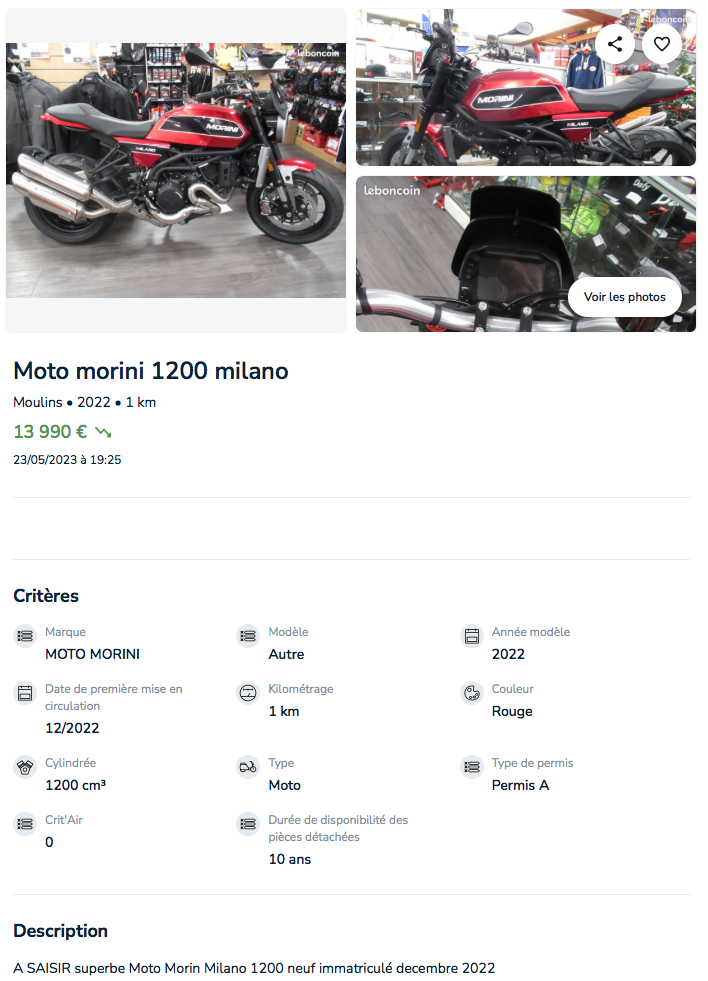Viewport: 708px width, 981px height.
Task: Toggle the heart favorite icon
Action: (x=662, y=44)
